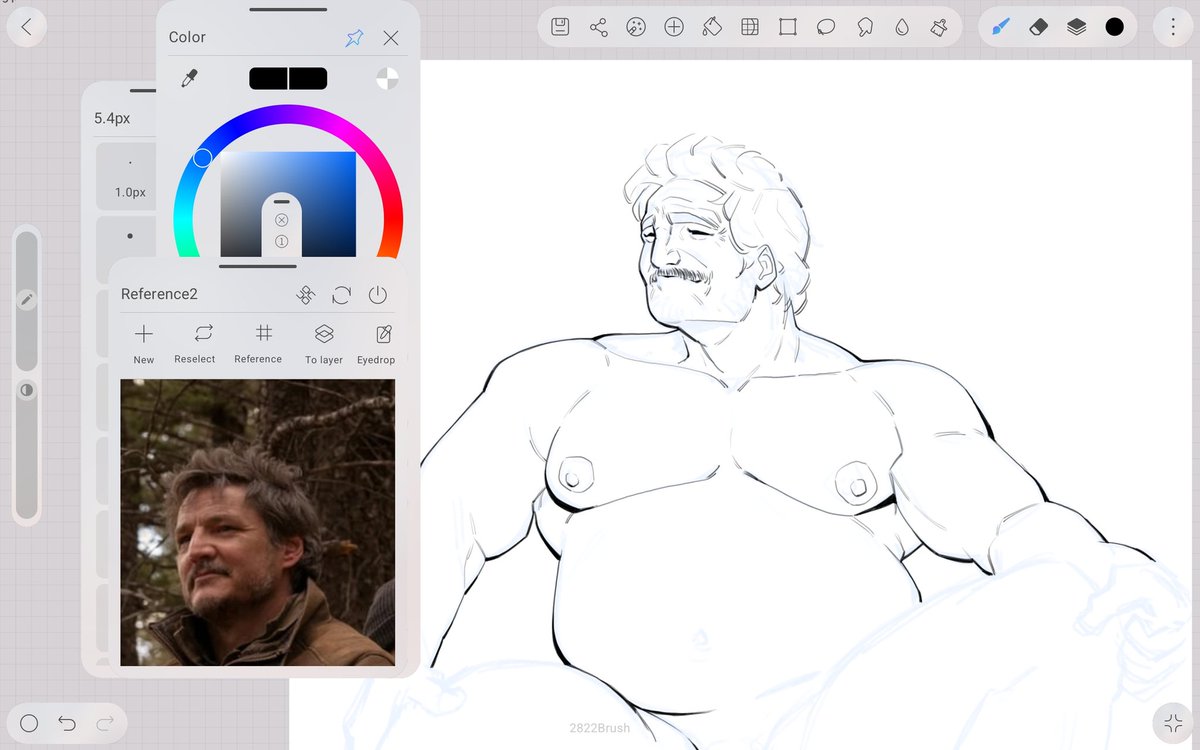Open the color palette tool
Viewport: 1200px width, 750px height.
tap(636, 27)
